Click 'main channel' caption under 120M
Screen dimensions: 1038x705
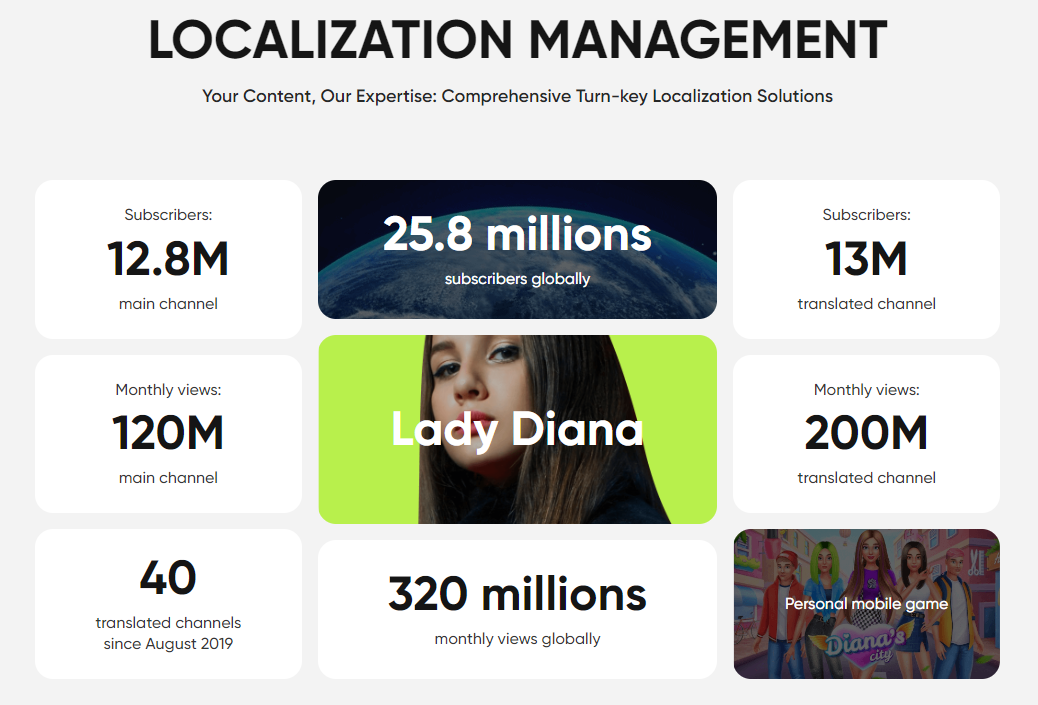click(x=168, y=478)
